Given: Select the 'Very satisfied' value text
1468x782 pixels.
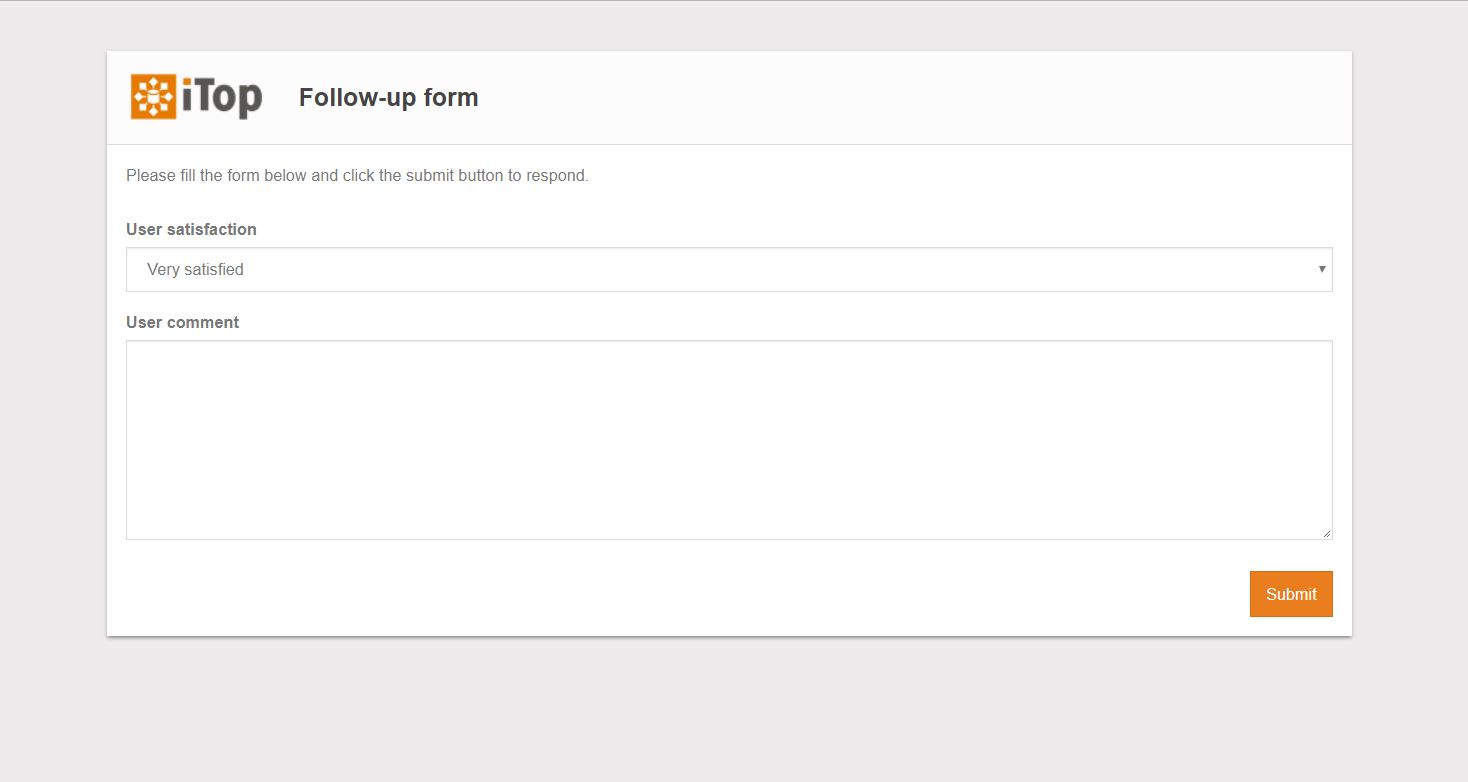Looking at the screenshot, I should click(195, 270).
